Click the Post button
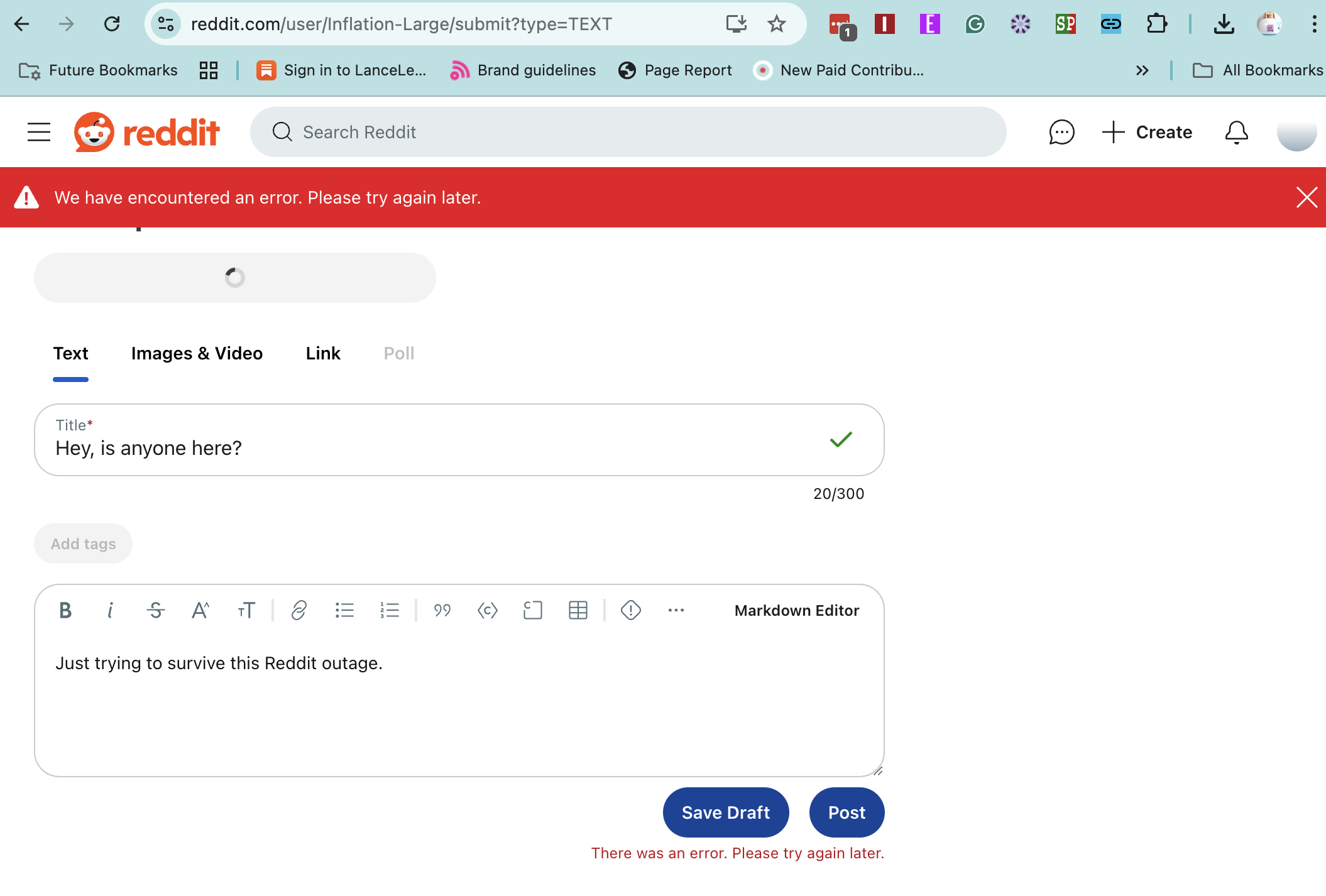Screen dimensions: 1326x896 tap(847, 812)
